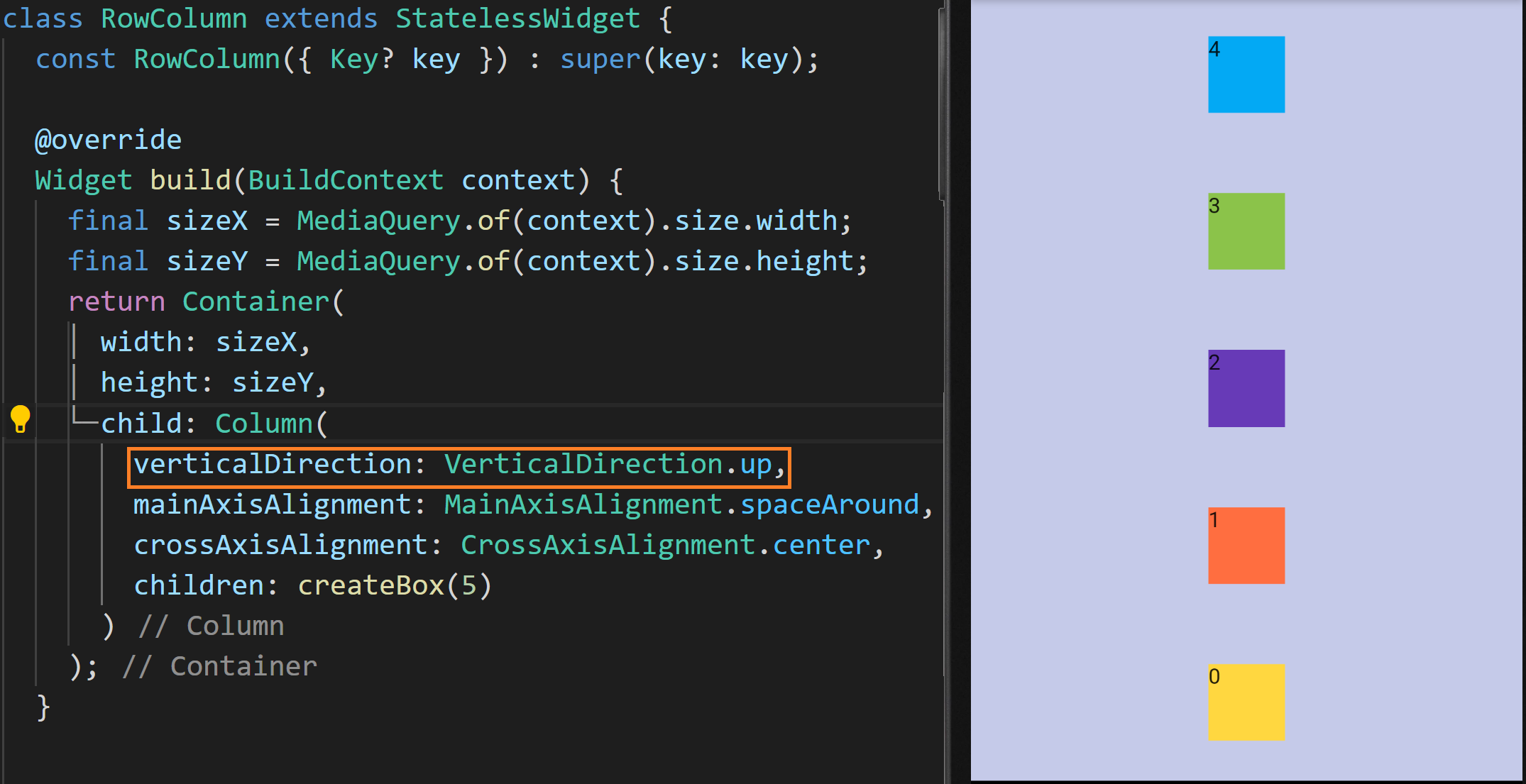The width and height of the screenshot is (1526, 784).
Task: Click the StatelessWidget class name
Action: point(517,18)
